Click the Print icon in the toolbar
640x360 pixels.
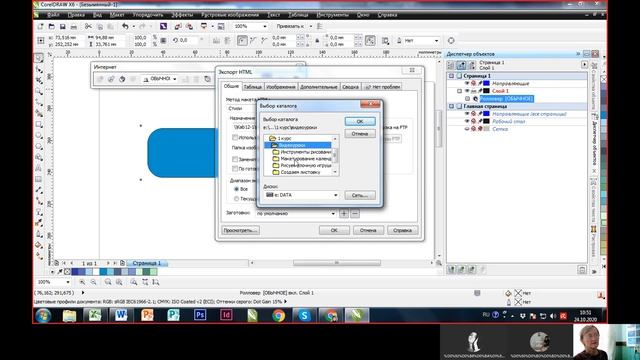[73, 27]
